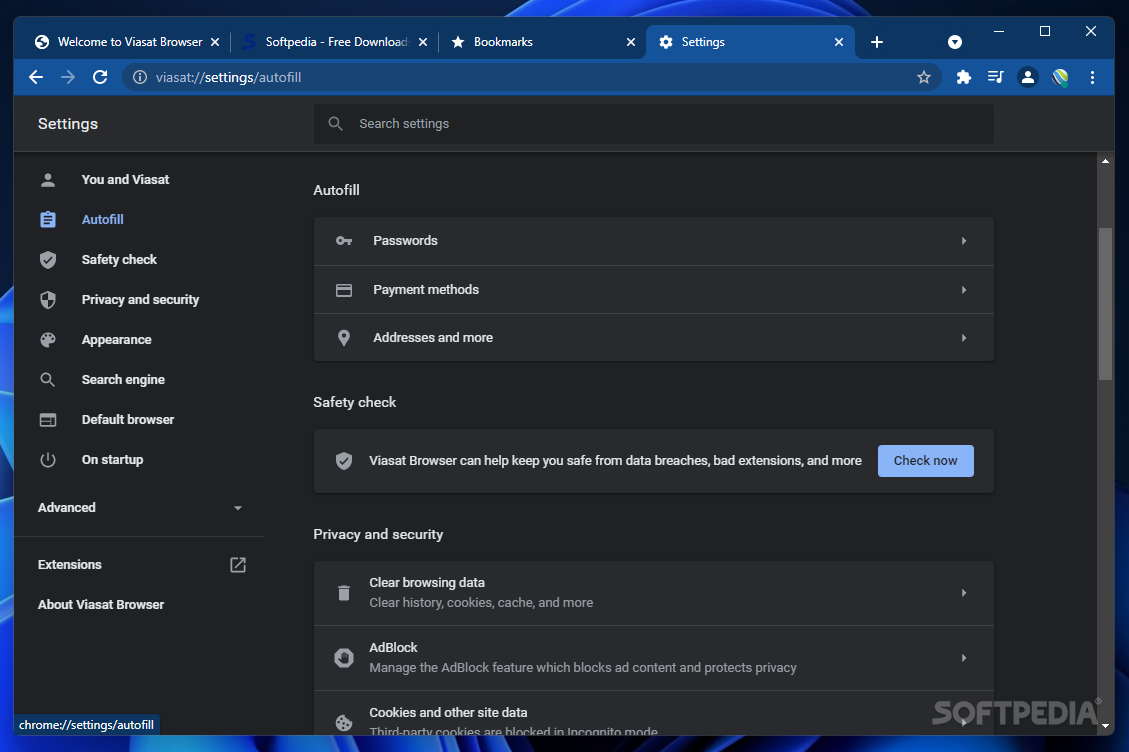Select Autofill in the sidebar
1129x752 pixels.
pos(102,220)
